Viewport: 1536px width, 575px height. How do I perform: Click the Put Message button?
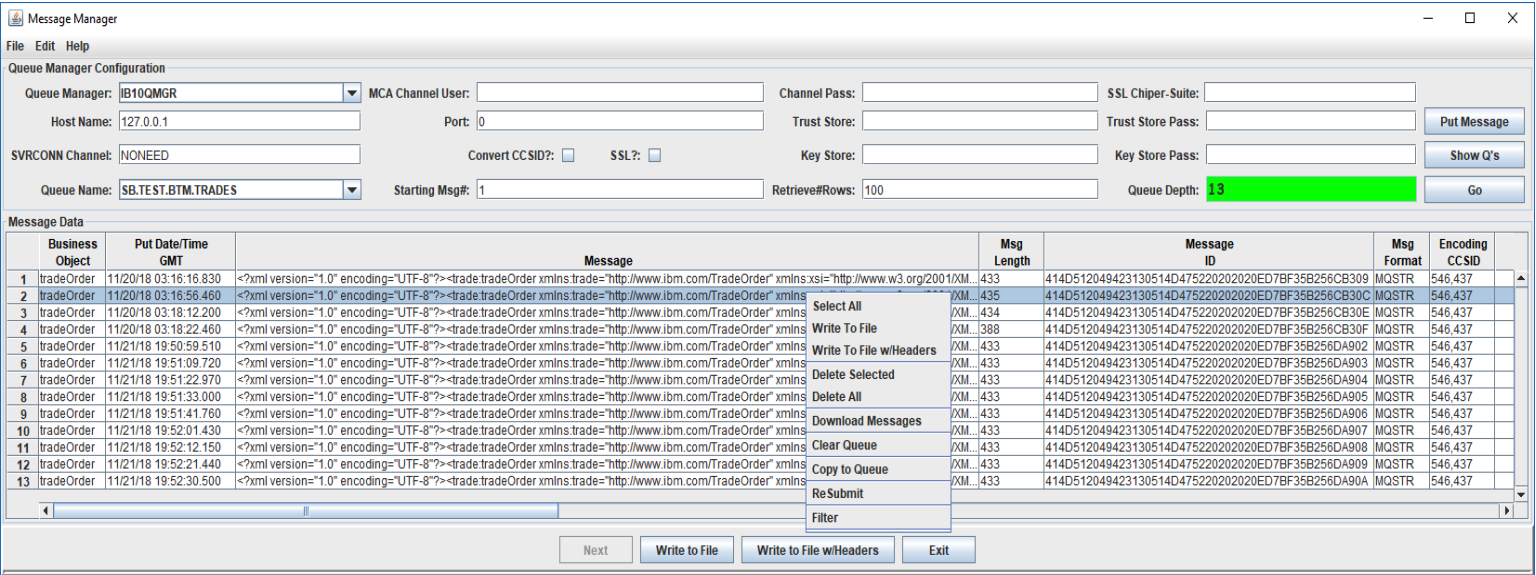(1474, 121)
